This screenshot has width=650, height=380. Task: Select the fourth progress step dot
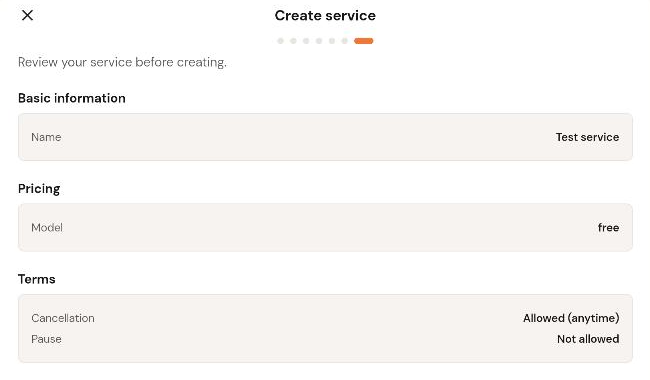click(x=319, y=41)
